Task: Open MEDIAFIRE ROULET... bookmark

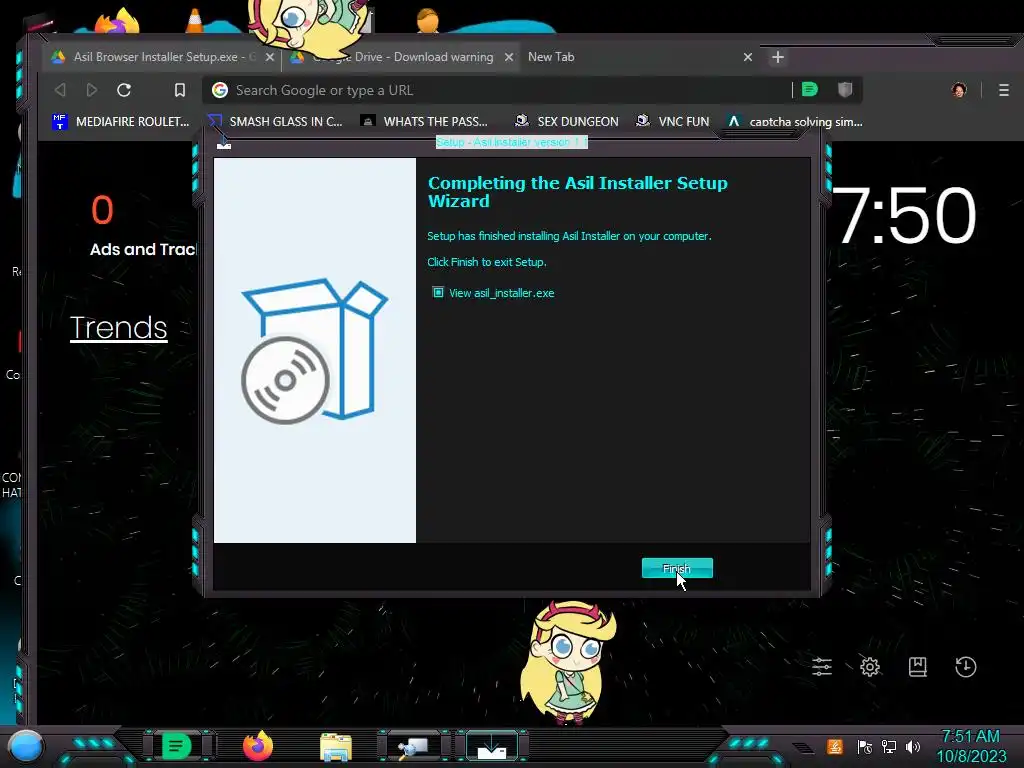Action: pos(121,121)
